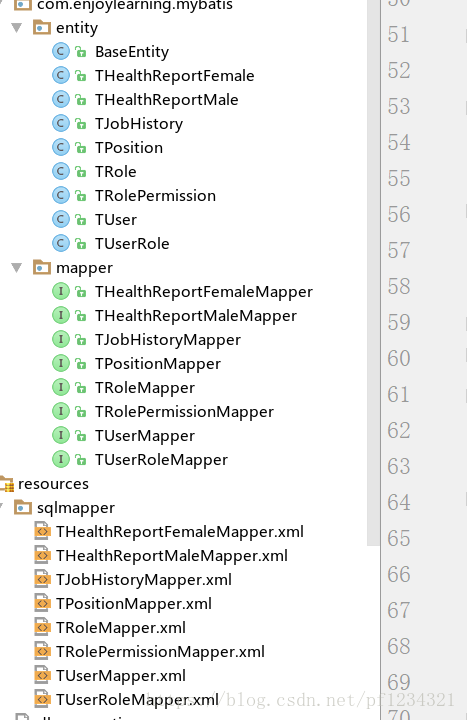Click the interface icon next to TRolePermissionMapper
467x720 pixels.
[61, 411]
